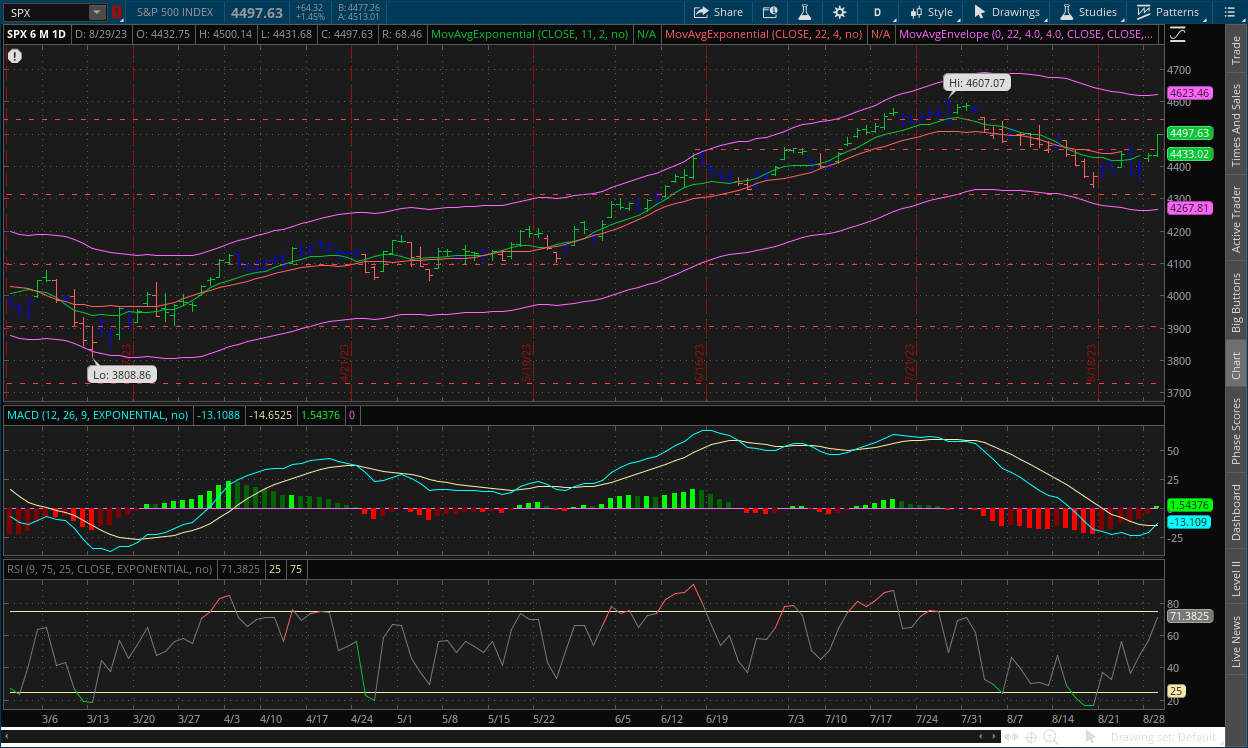
Task: Open the Live News side tab
Action: 1236,642
